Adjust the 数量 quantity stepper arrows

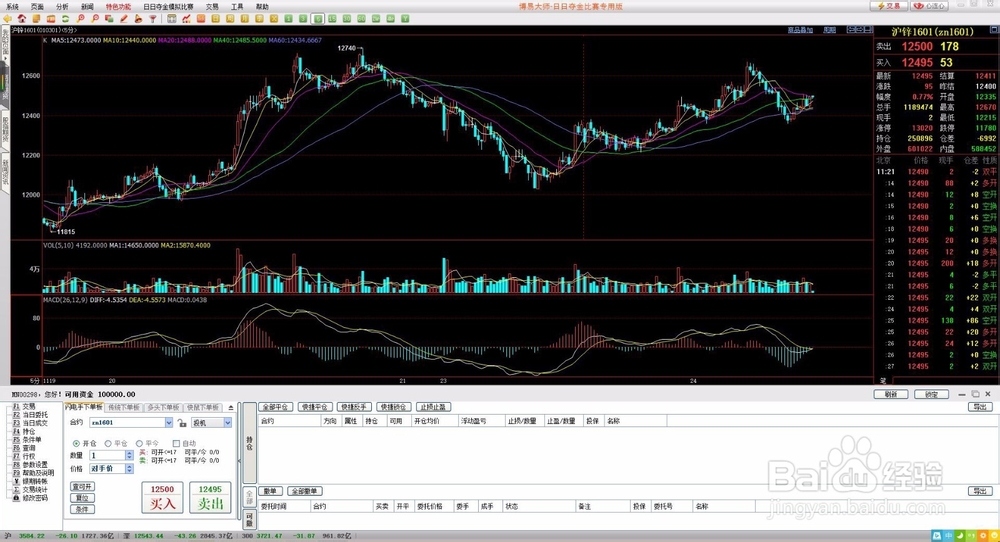[x=129, y=455]
